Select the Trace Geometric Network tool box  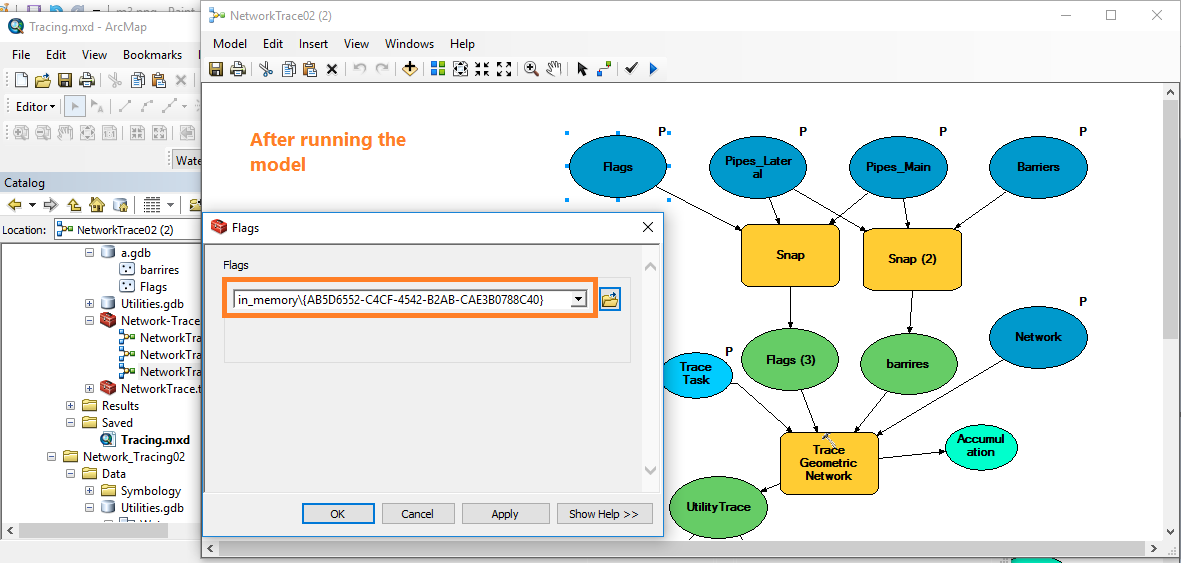[x=829, y=463]
